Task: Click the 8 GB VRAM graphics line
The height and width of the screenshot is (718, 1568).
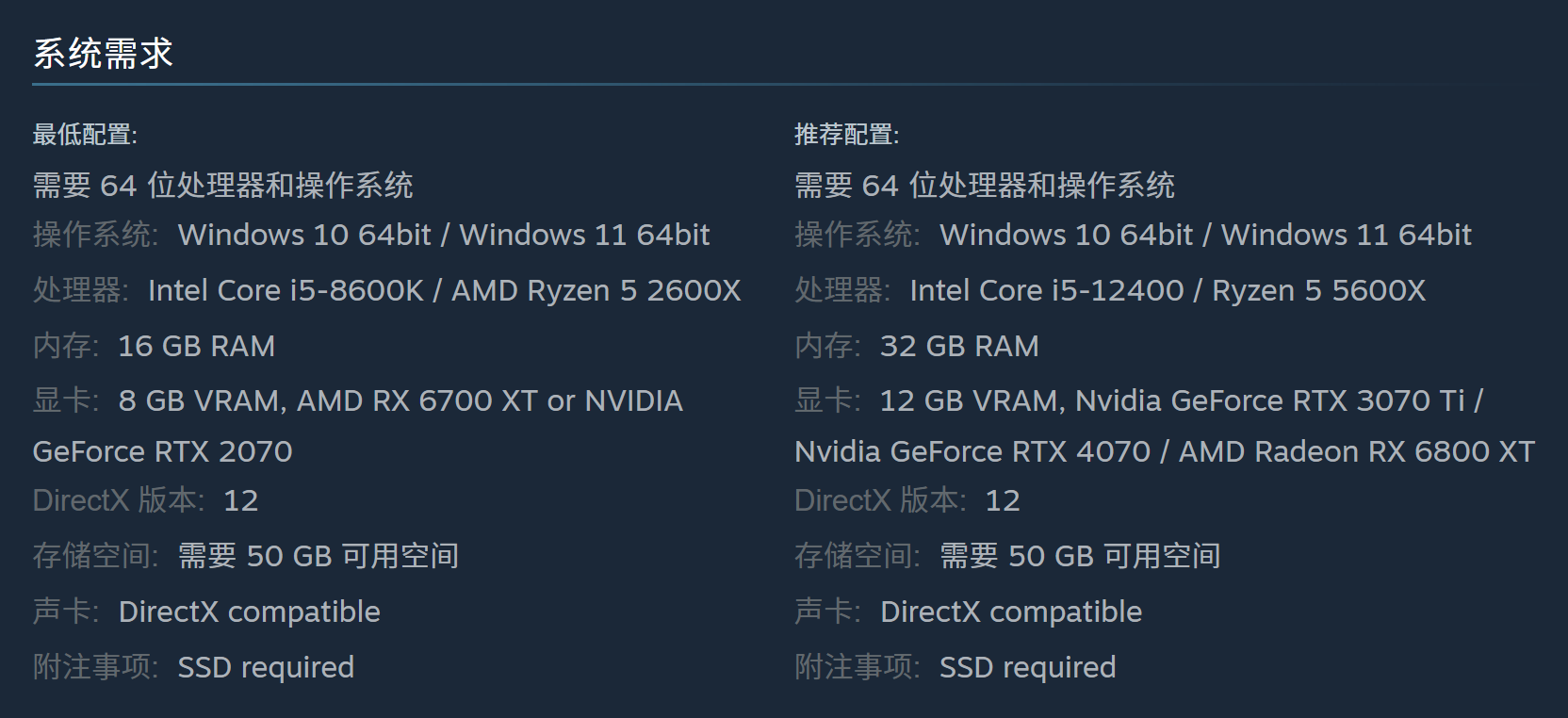Action: tap(400, 400)
